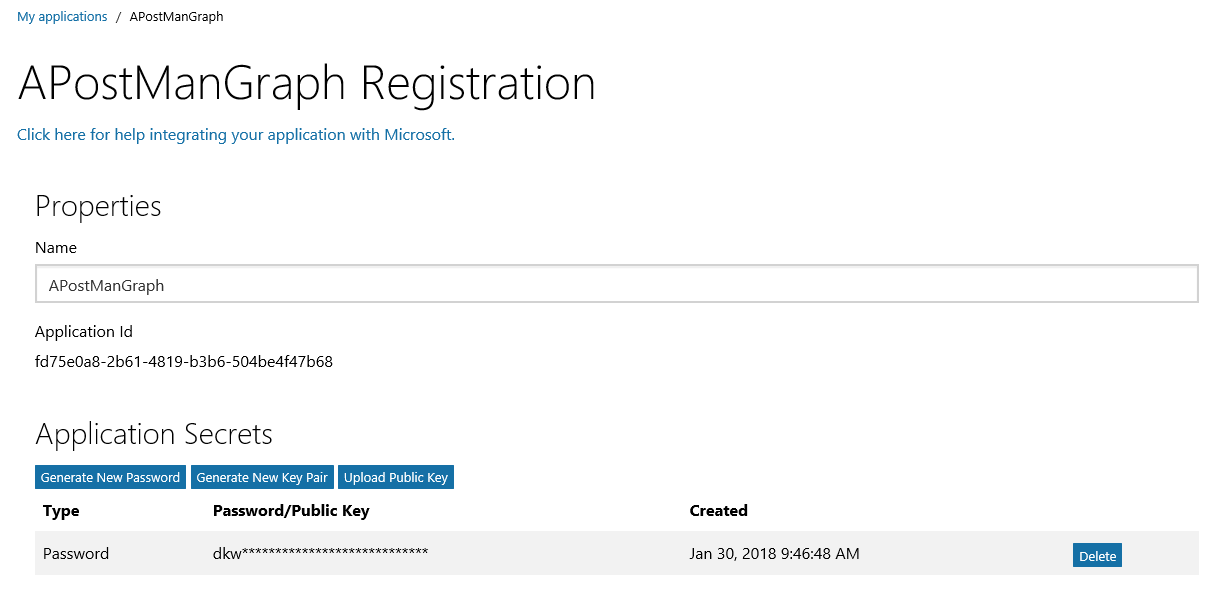
Task: Click the Name field label
Action: 55,247
